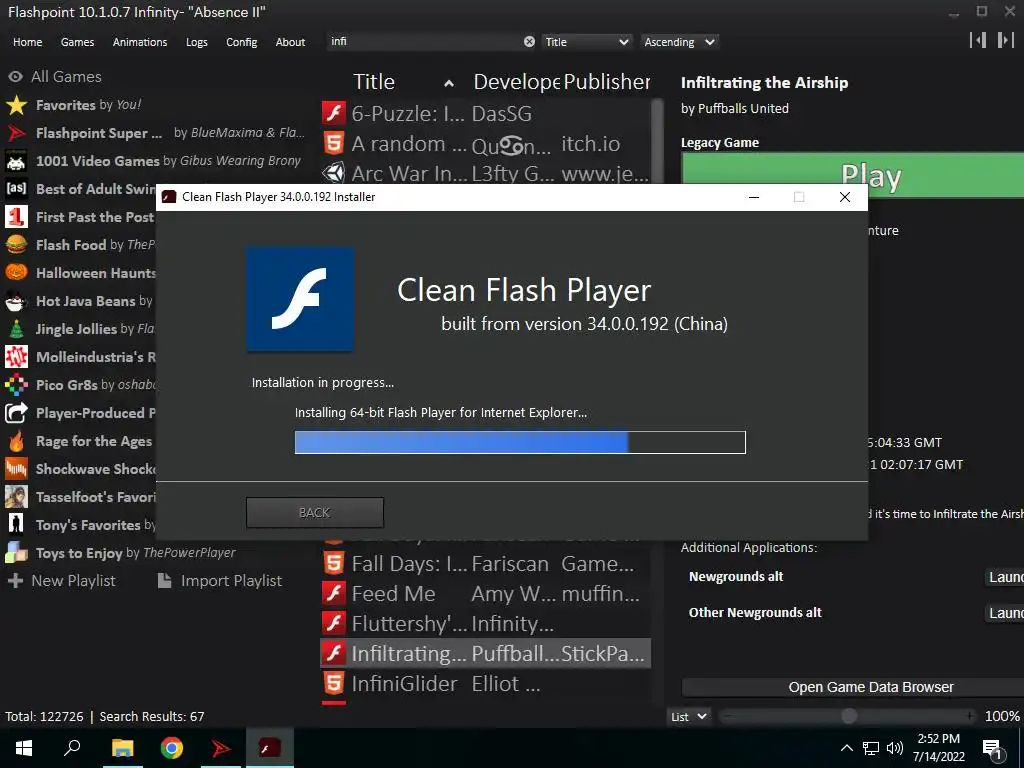Image resolution: width=1024 pixels, height=768 pixels.
Task: Click Open Game Data Browser button
Action: tap(852, 687)
